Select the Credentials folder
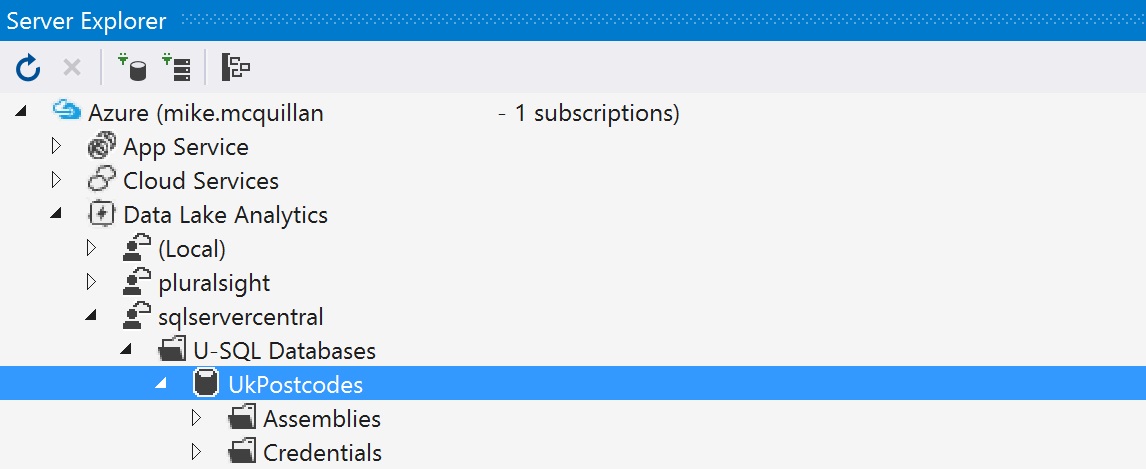The image size is (1146, 469). (x=322, y=452)
